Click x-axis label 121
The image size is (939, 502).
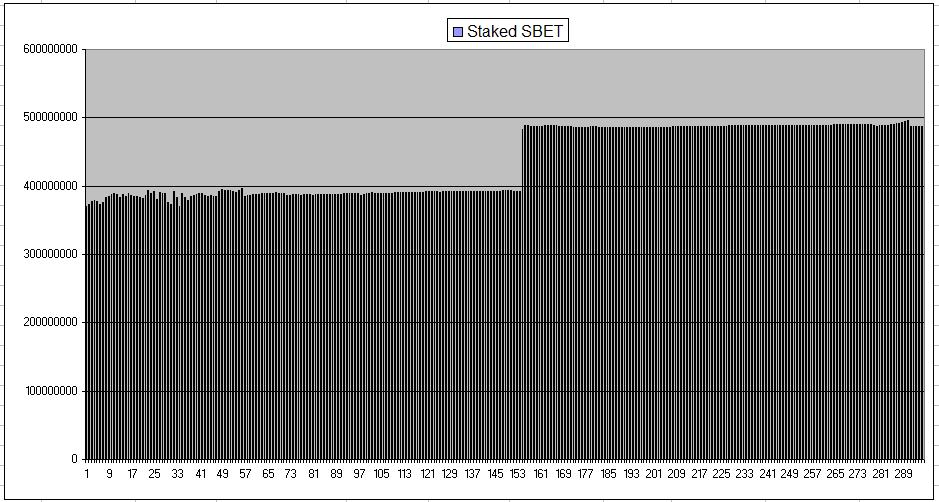click(427, 474)
